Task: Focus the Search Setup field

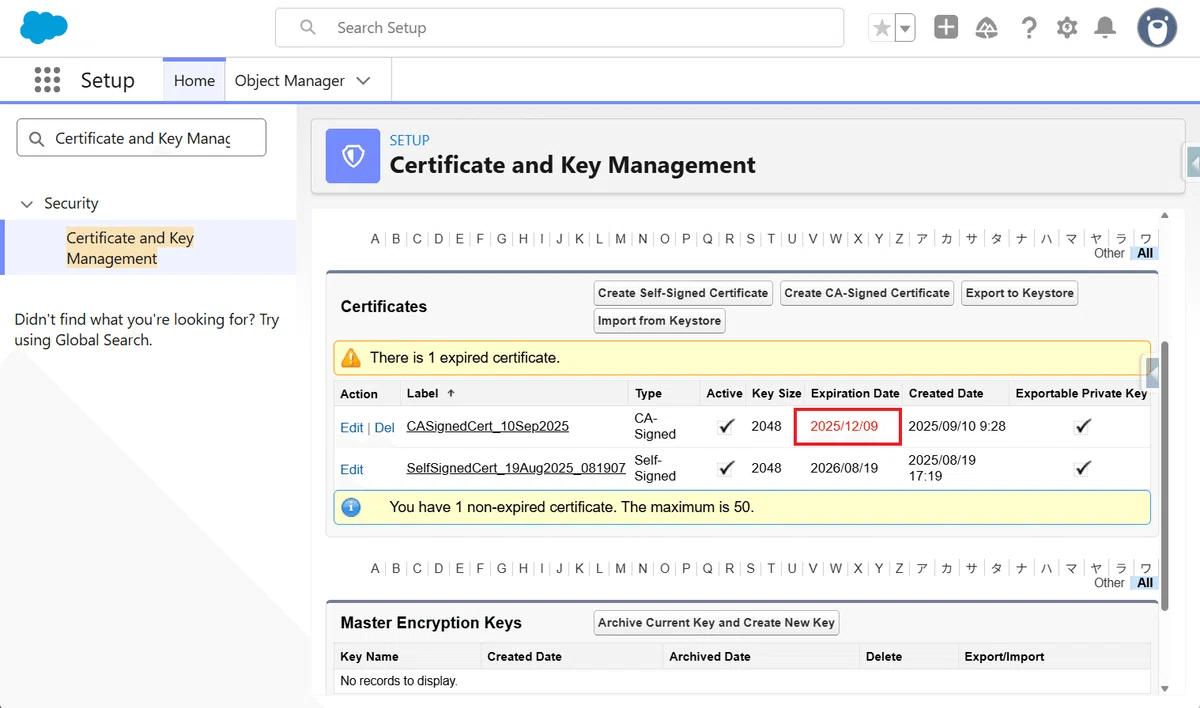Action: click(560, 28)
